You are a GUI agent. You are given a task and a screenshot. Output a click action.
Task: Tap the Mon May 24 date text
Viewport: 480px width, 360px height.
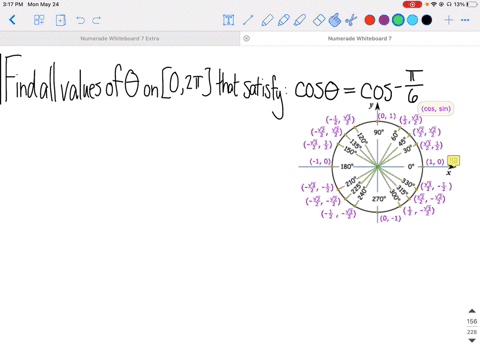[x=43, y=4]
